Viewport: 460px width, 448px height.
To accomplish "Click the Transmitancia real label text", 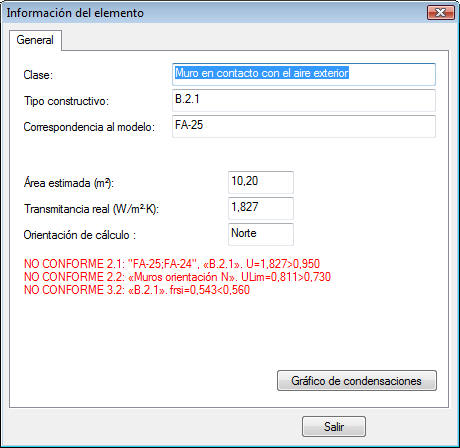I will [x=91, y=209].
